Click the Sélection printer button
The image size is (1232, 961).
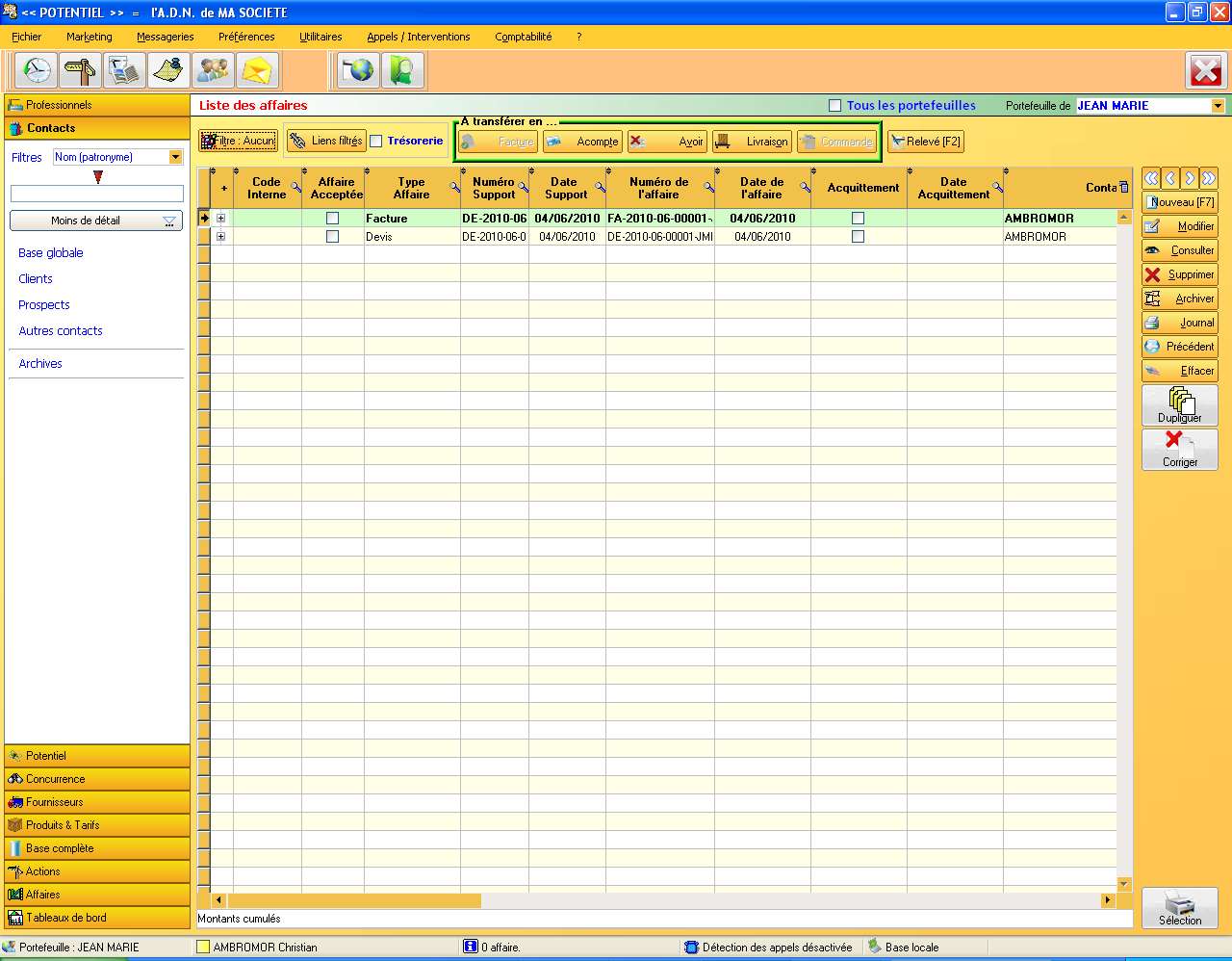pyautogui.click(x=1180, y=908)
